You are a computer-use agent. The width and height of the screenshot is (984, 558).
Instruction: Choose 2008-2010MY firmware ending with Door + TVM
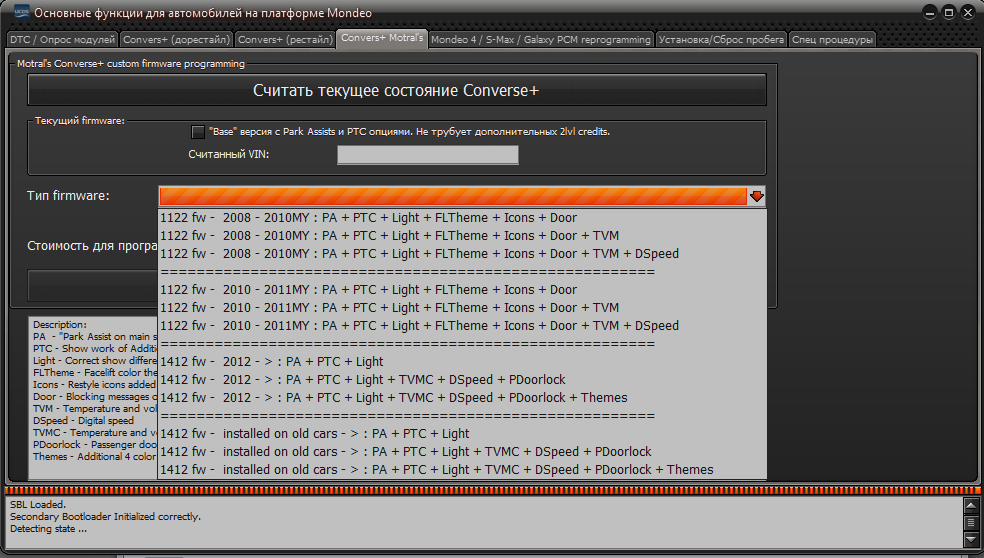462,236
